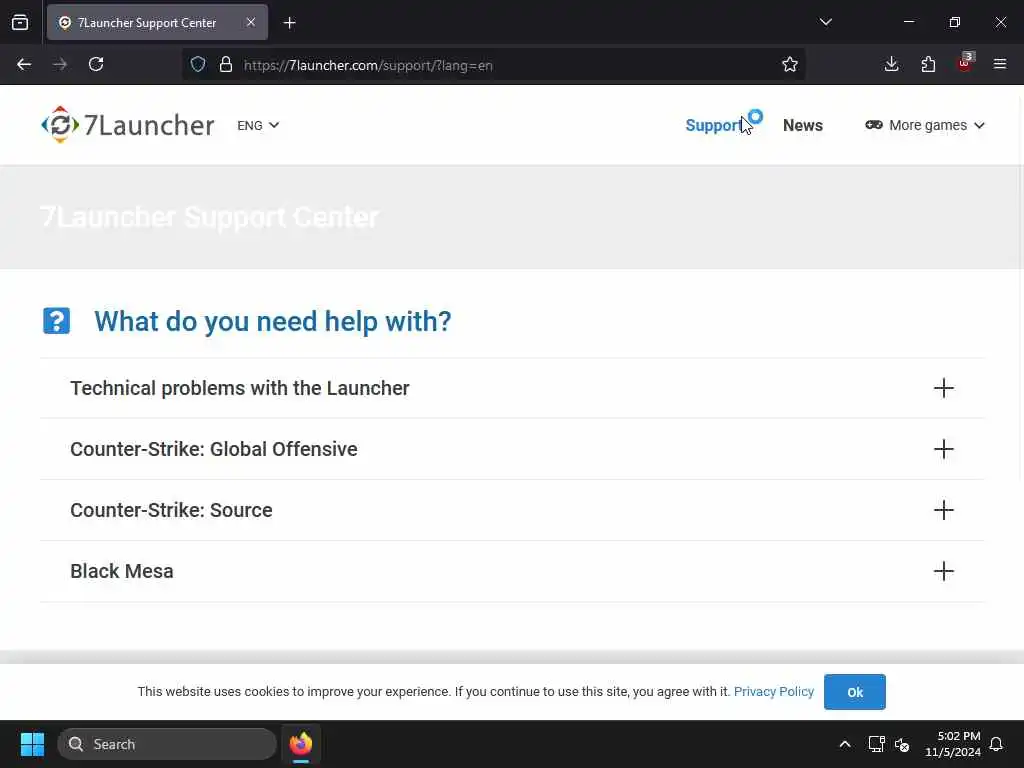This screenshot has width=1024, height=768.
Task: Open Firefox View in the tab bar
Action: tap(20, 22)
